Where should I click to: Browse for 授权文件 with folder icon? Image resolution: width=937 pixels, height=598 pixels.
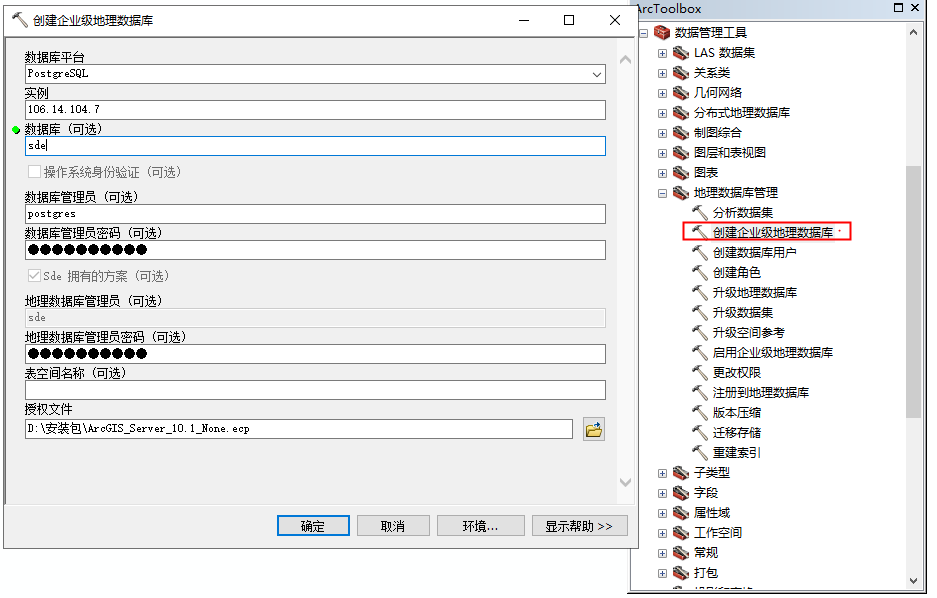point(593,429)
